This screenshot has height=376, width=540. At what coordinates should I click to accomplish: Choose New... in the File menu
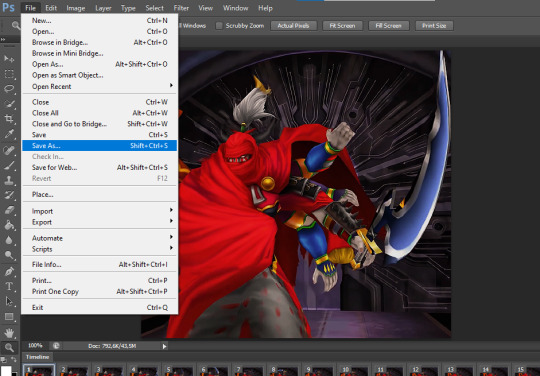pyautogui.click(x=99, y=21)
